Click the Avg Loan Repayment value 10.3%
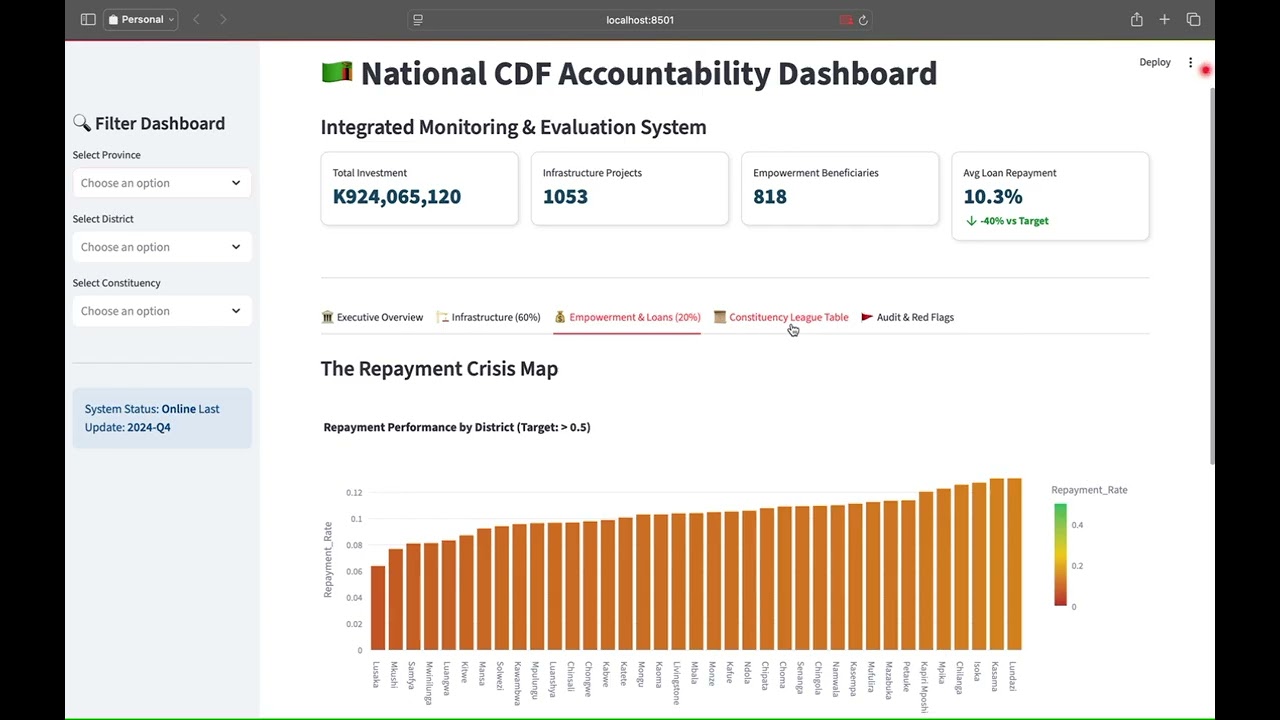 [993, 197]
